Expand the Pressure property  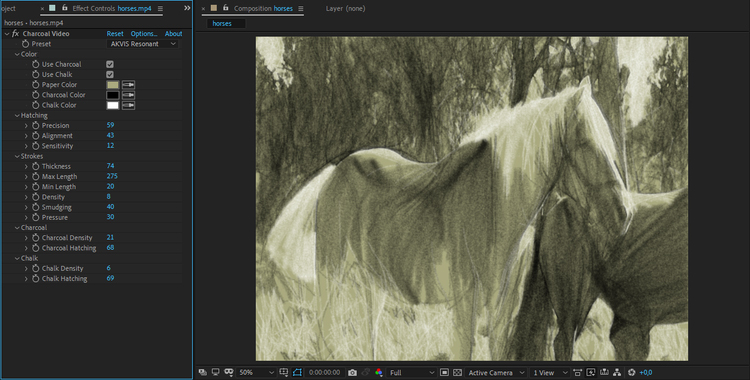tap(26, 217)
